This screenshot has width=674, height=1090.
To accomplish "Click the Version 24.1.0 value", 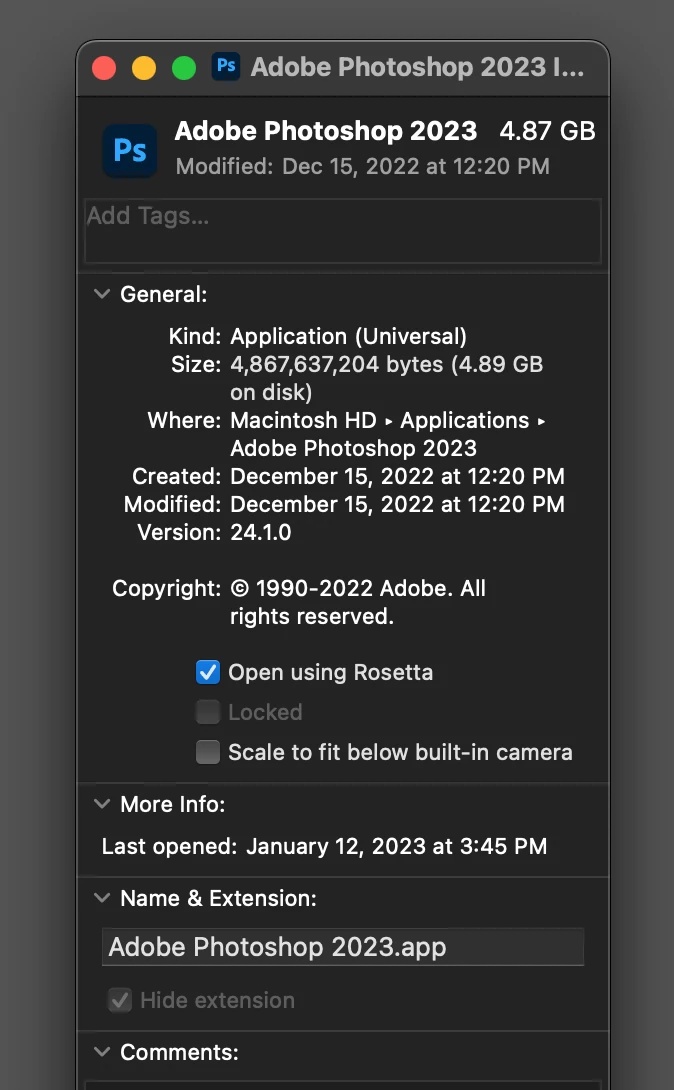I will 261,532.
